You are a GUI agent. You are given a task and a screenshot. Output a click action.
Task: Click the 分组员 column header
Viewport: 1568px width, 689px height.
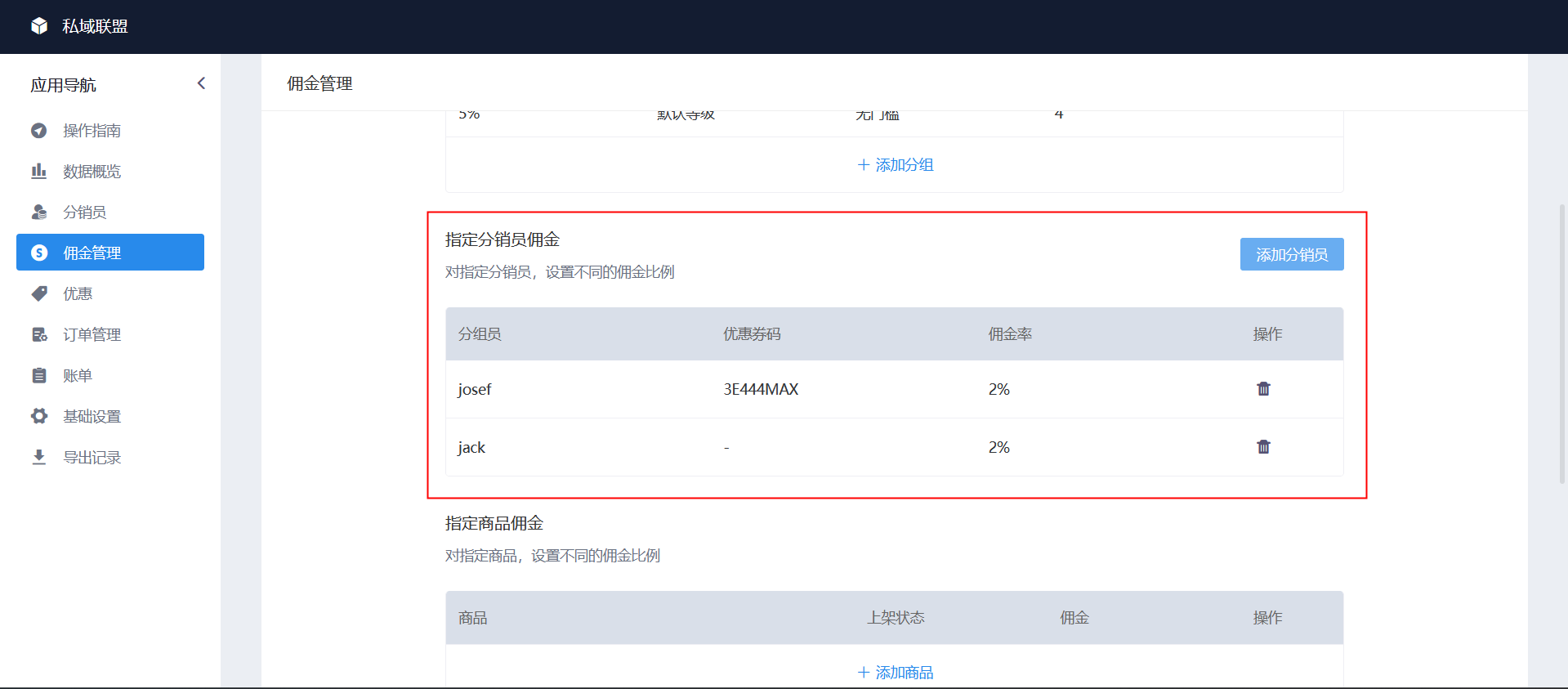click(480, 334)
